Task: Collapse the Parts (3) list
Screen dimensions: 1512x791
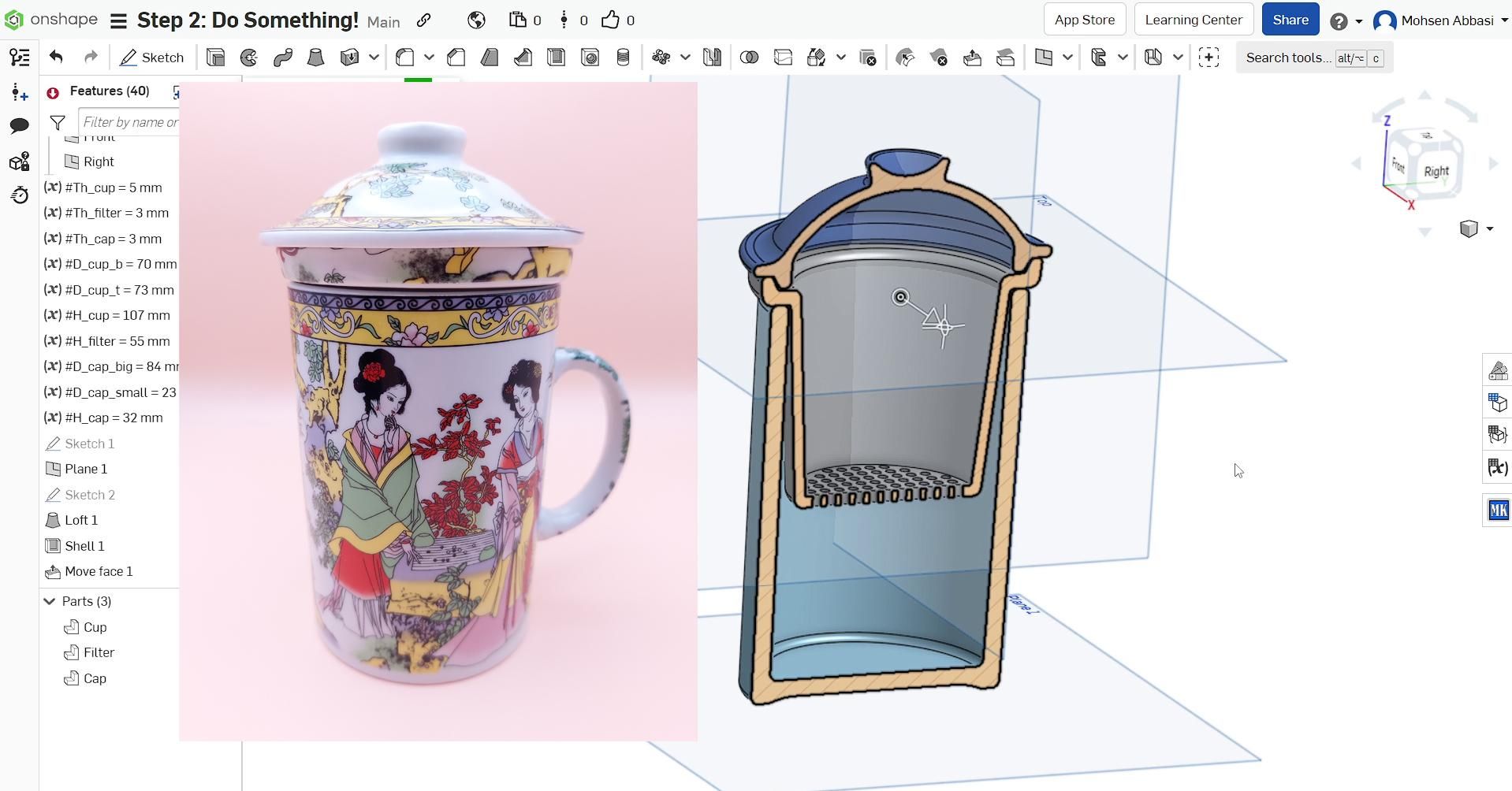Action: pyautogui.click(x=49, y=600)
